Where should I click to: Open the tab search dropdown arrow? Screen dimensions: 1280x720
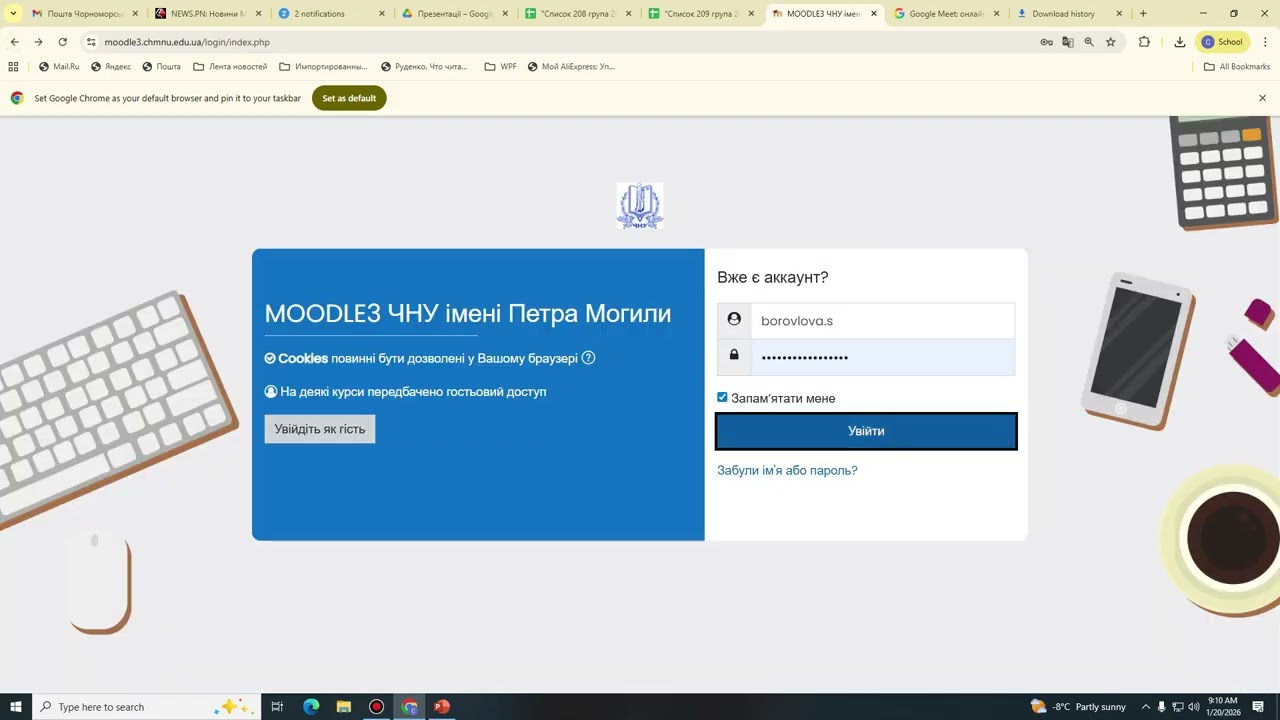pos(13,14)
